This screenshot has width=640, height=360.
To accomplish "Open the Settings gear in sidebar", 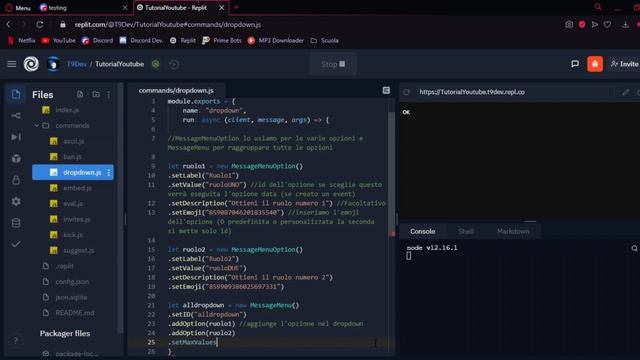I will (x=16, y=201).
